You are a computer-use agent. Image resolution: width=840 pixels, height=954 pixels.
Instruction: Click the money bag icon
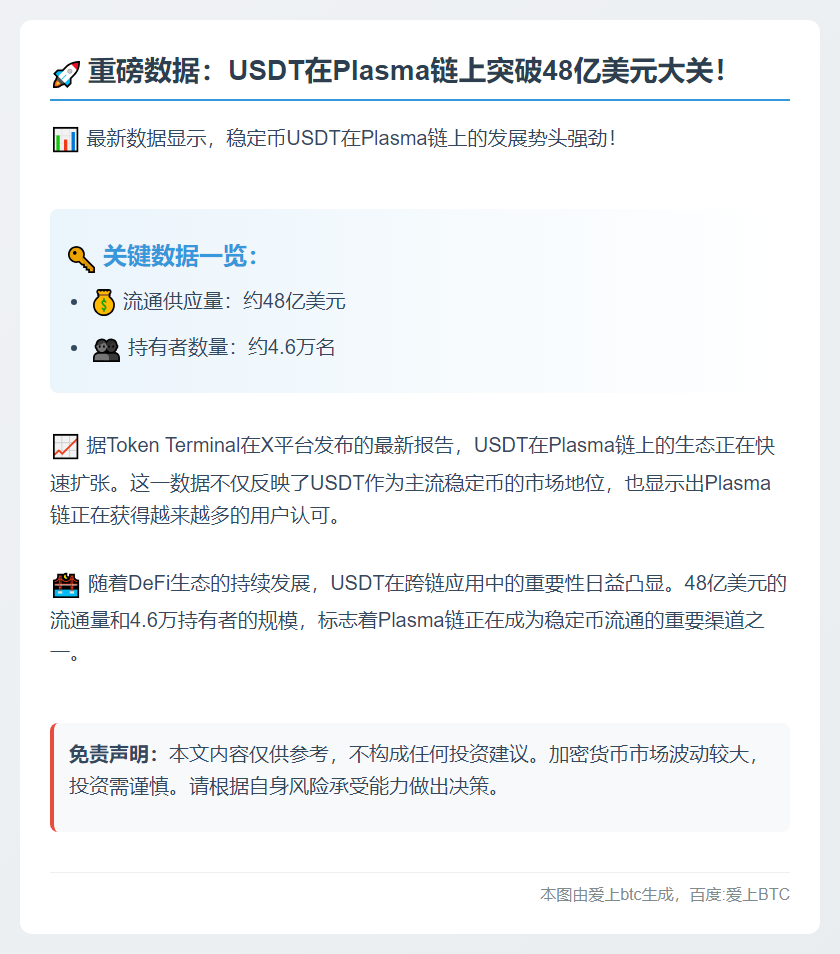[x=104, y=302]
